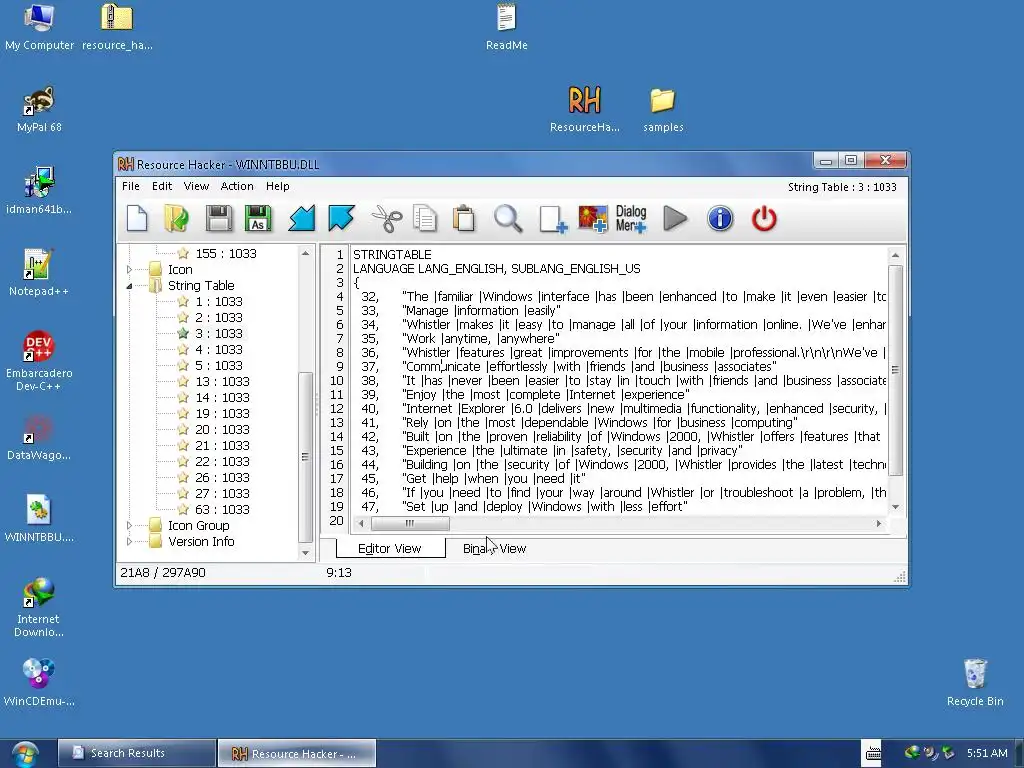The width and height of the screenshot is (1024, 768).
Task: Click the Export resource blue arrow icon
Action: pyautogui.click(x=341, y=219)
